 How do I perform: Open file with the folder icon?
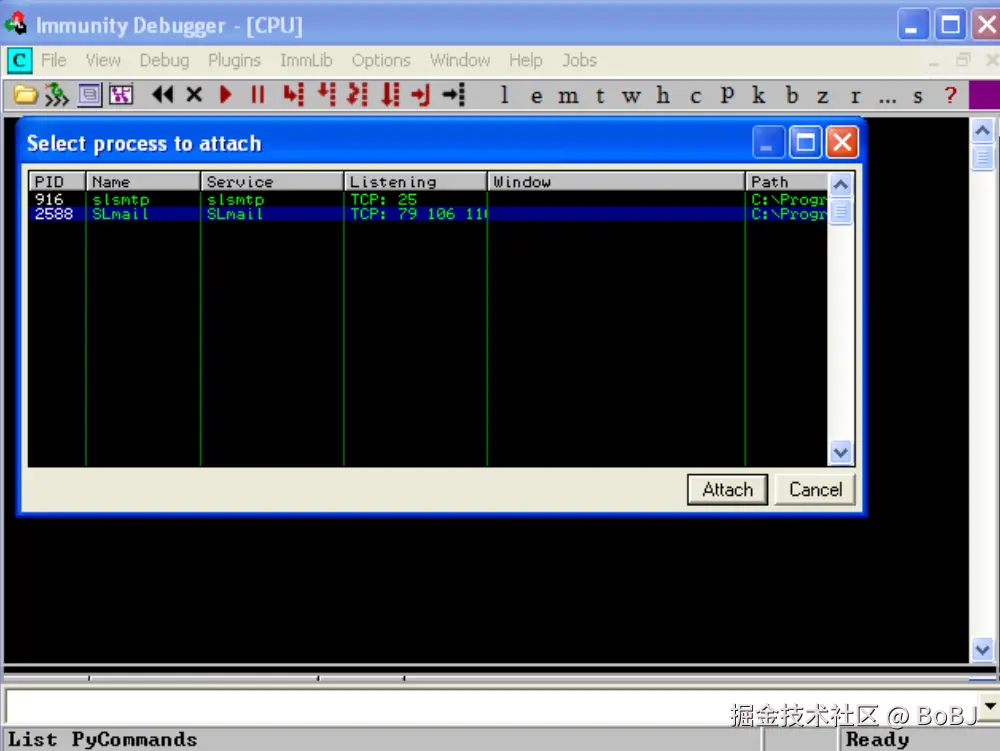coord(26,95)
